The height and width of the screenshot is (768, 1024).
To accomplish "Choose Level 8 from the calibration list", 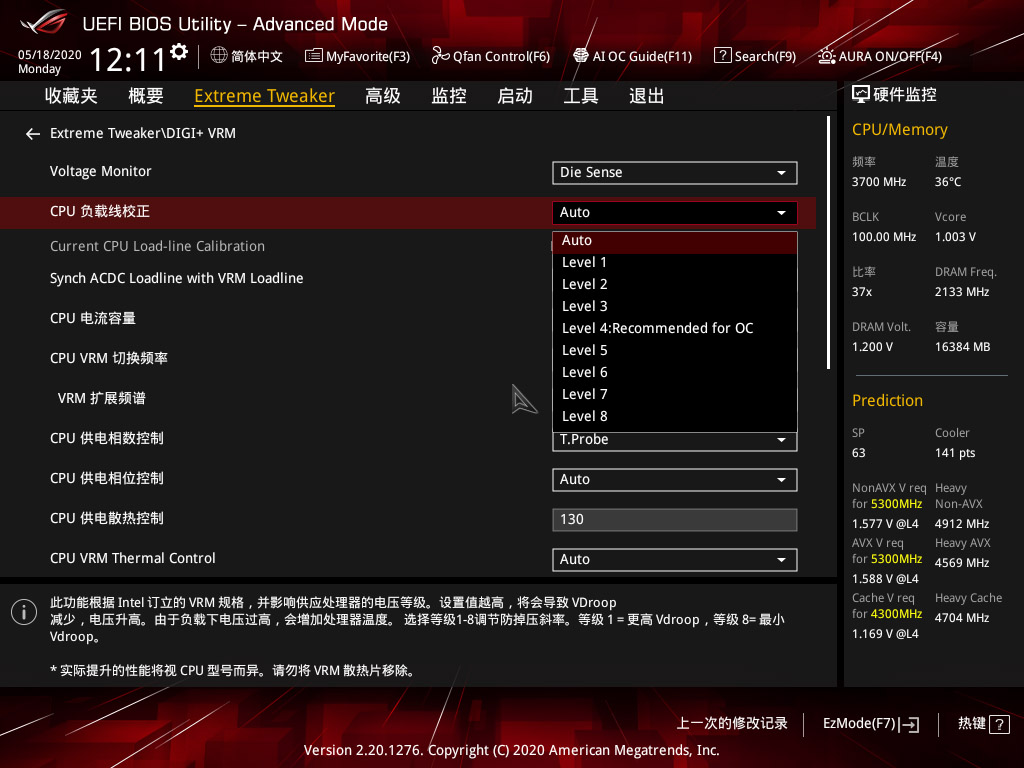I will coord(584,415).
